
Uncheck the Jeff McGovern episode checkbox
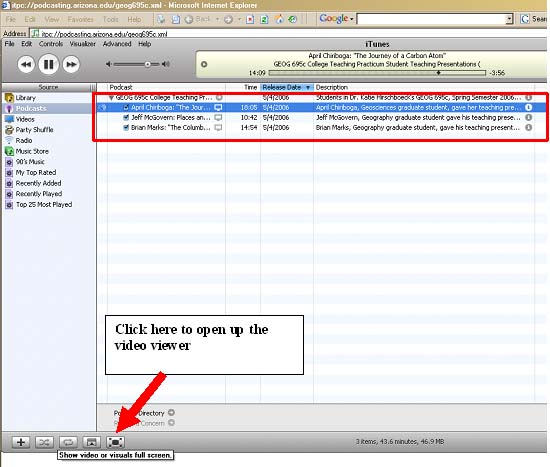tap(126, 117)
